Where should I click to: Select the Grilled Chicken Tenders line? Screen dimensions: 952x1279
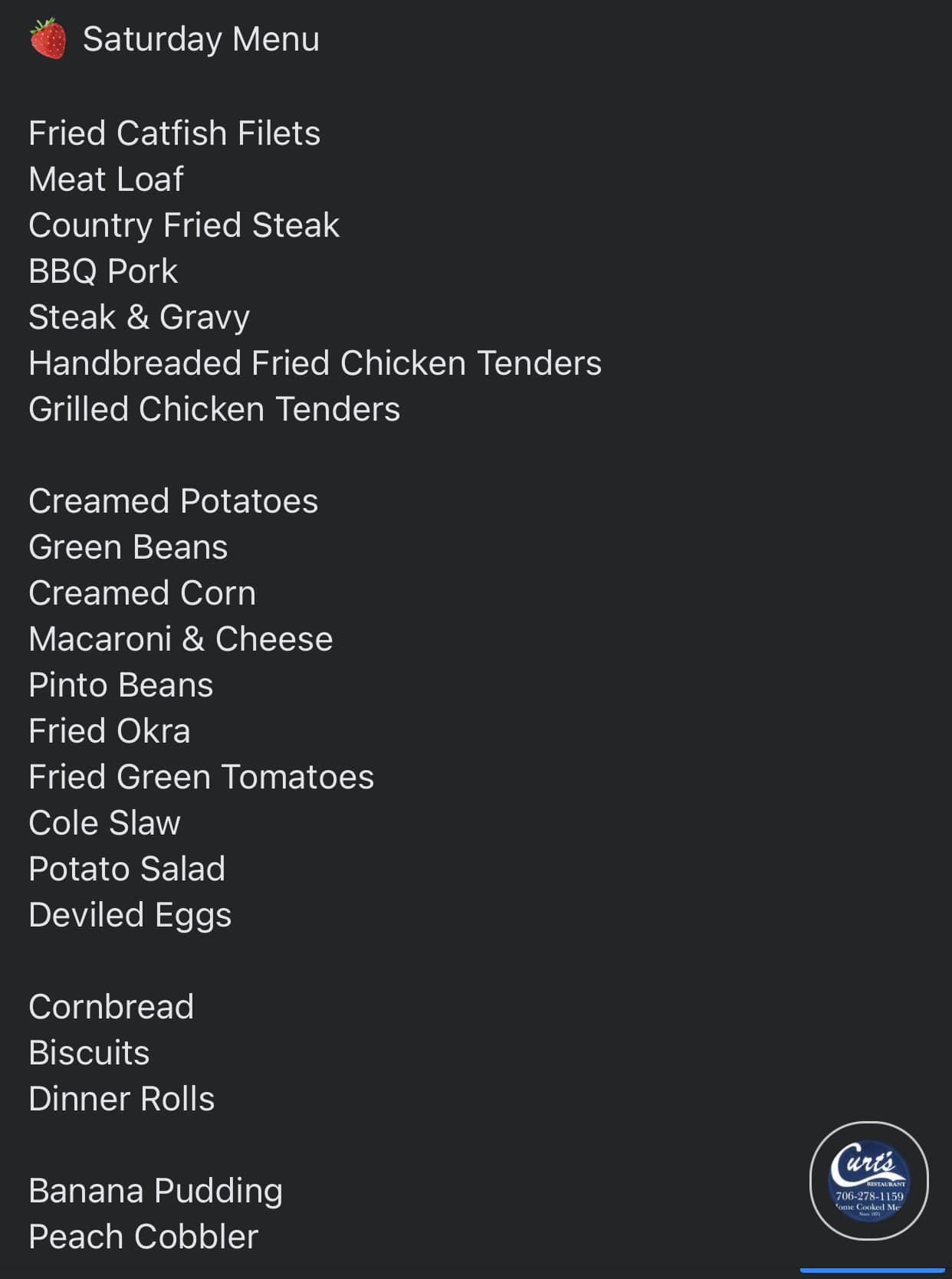coord(214,409)
